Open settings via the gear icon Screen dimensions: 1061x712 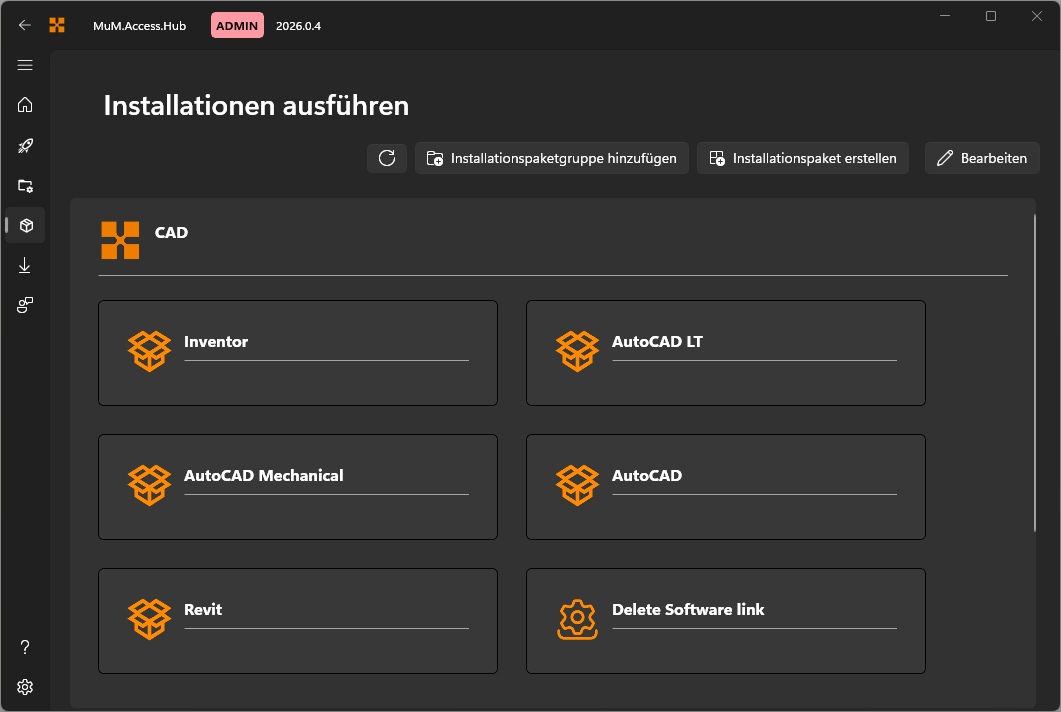[x=25, y=687]
